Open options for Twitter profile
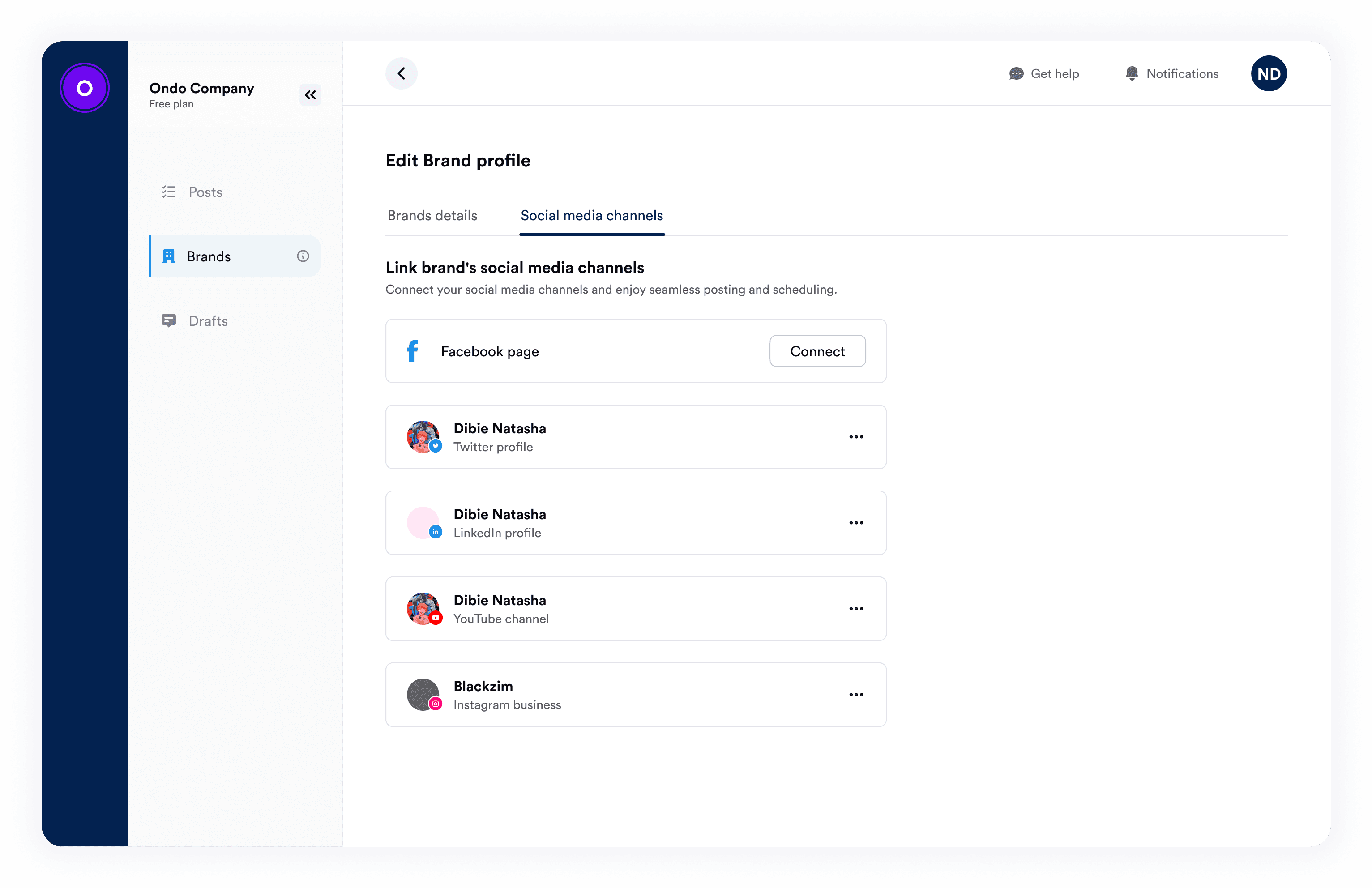The image size is (1372, 888). [x=856, y=437]
